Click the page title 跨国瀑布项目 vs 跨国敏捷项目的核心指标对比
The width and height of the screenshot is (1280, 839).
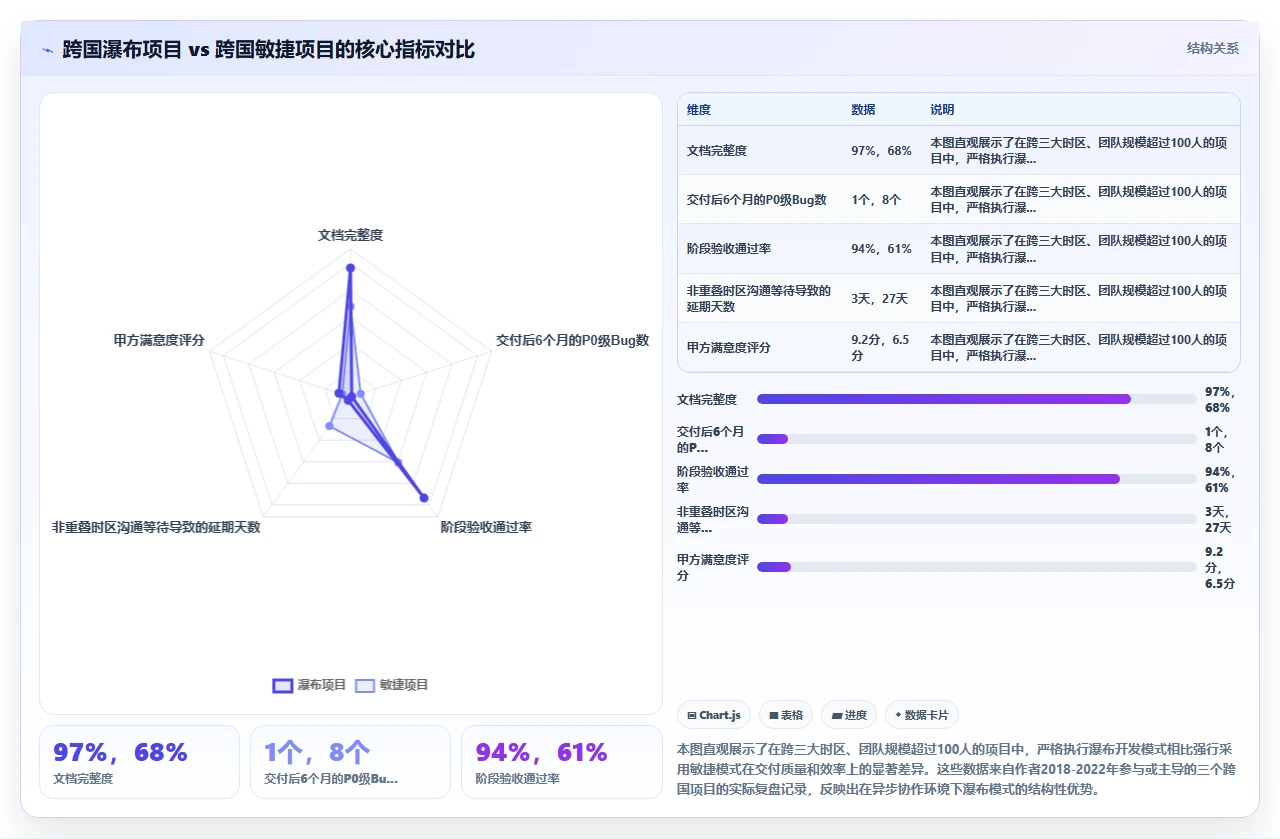pos(269,49)
